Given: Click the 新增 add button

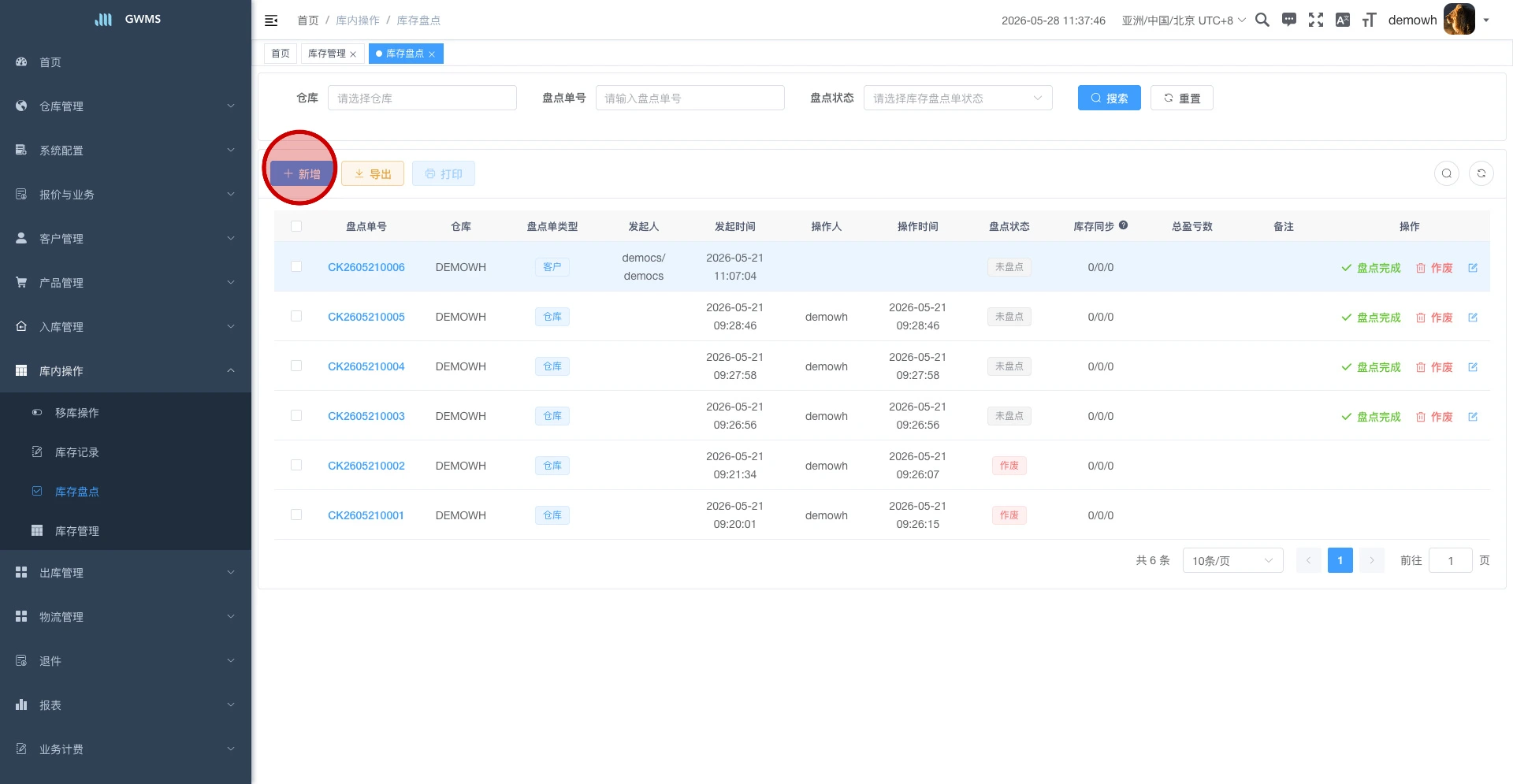Looking at the screenshot, I should point(302,173).
